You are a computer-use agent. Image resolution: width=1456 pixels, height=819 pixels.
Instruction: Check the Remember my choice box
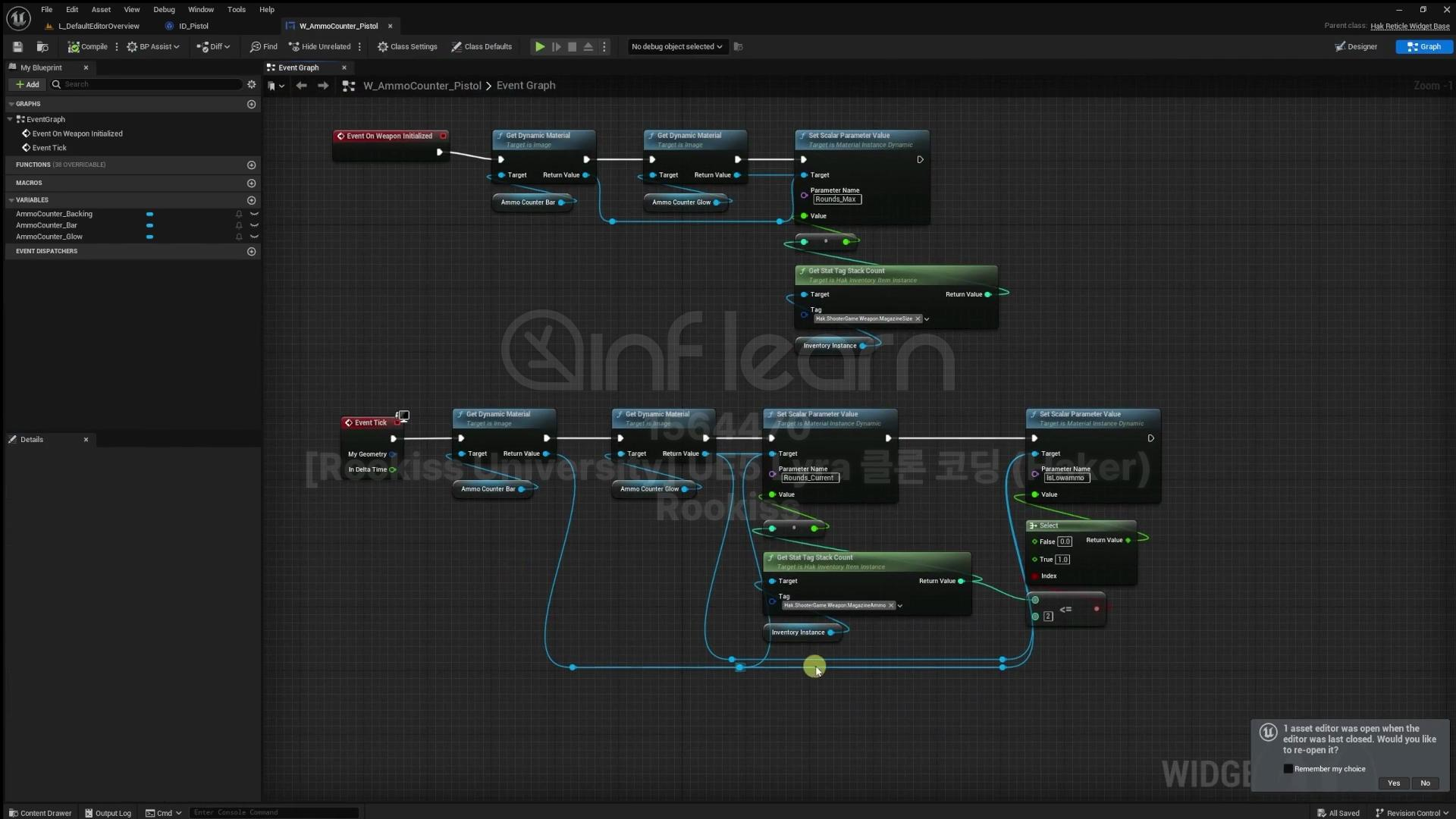(1288, 769)
